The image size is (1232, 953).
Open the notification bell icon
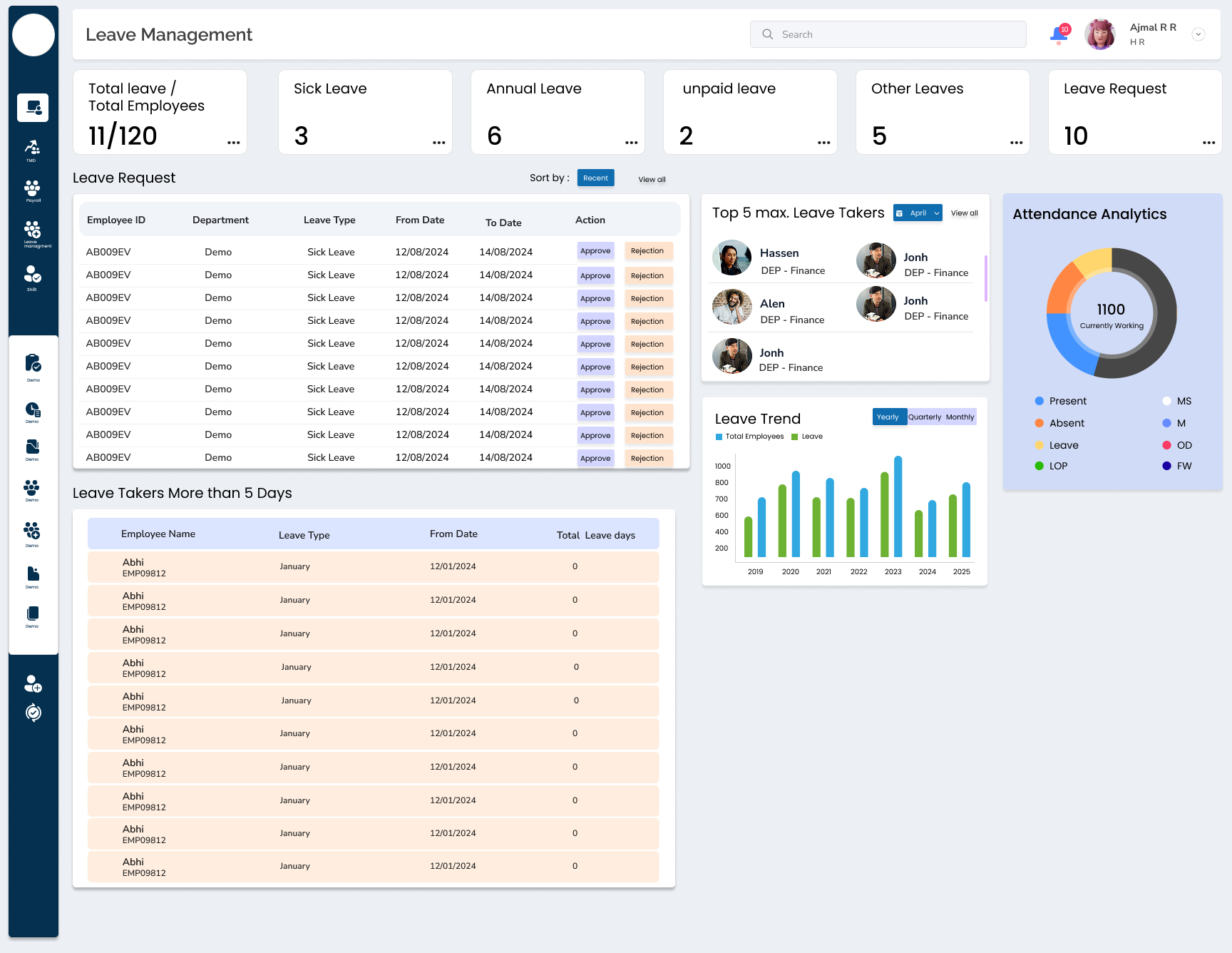click(1059, 34)
